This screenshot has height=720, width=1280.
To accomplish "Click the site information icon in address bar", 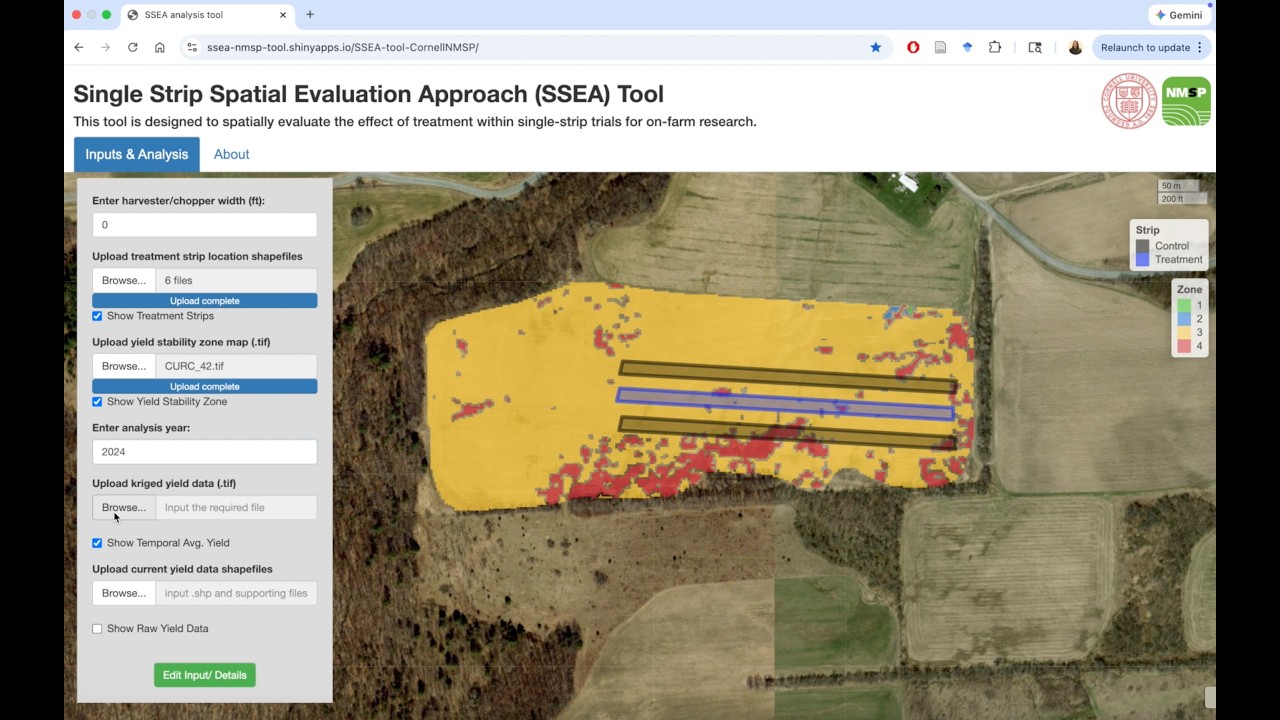I will 192,47.
